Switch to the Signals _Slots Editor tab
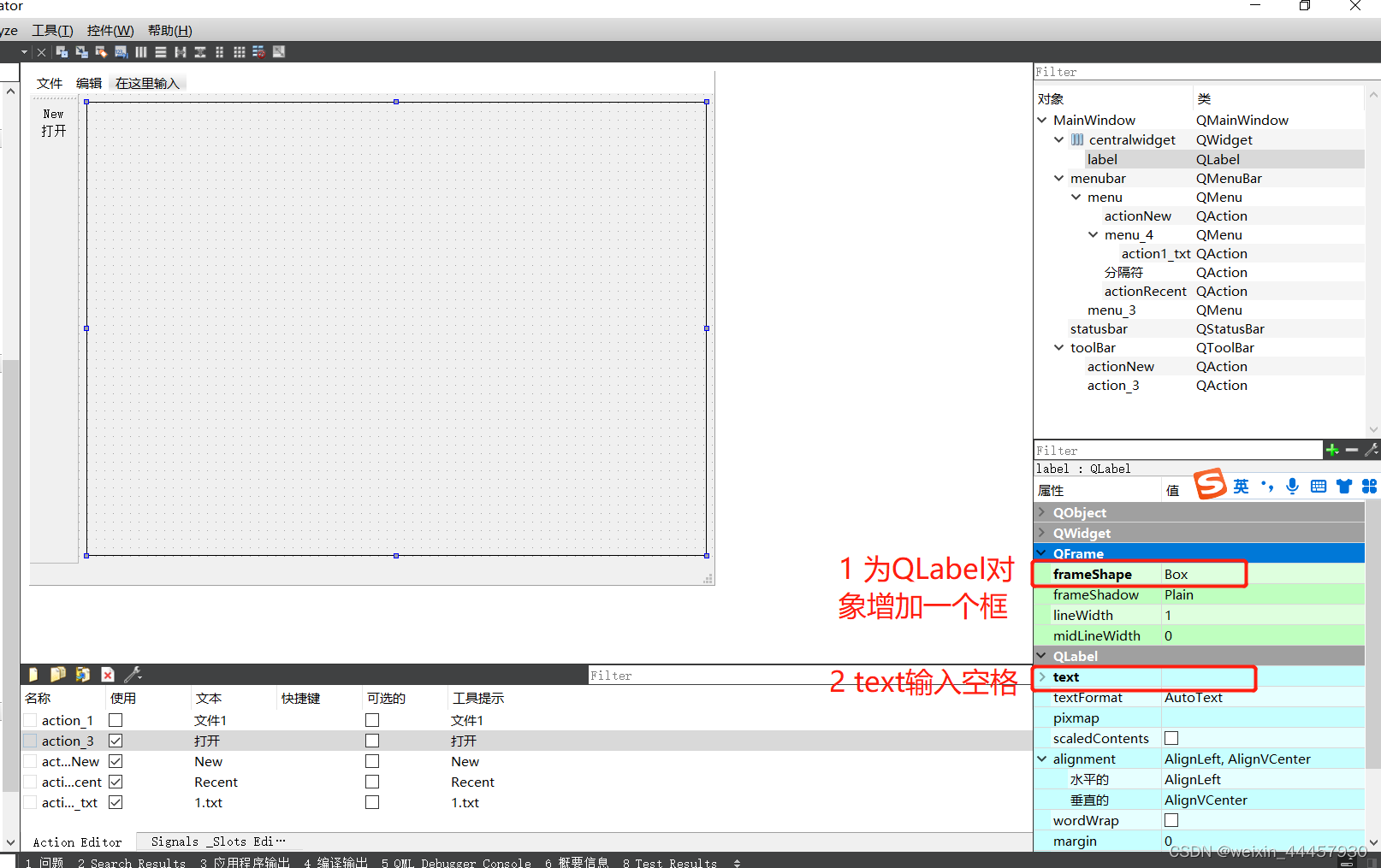1381x868 pixels. point(218,841)
